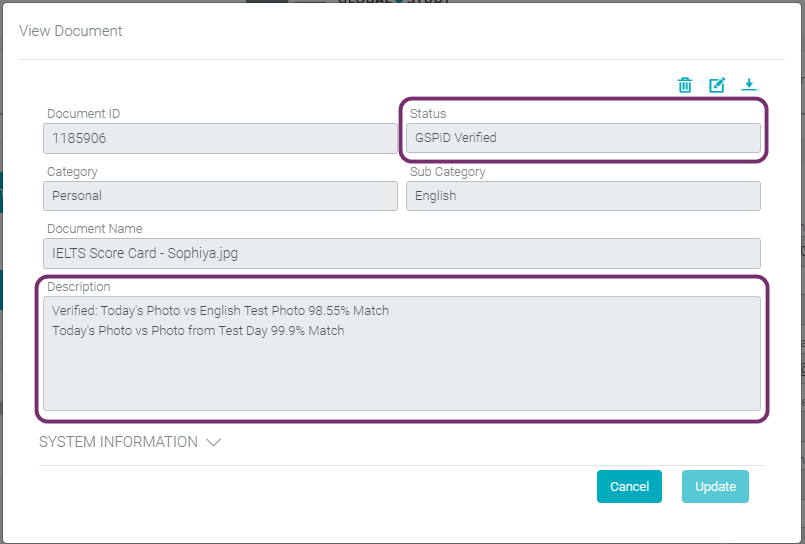Click the 99.9% Match description line
805x544 pixels.
(198, 331)
